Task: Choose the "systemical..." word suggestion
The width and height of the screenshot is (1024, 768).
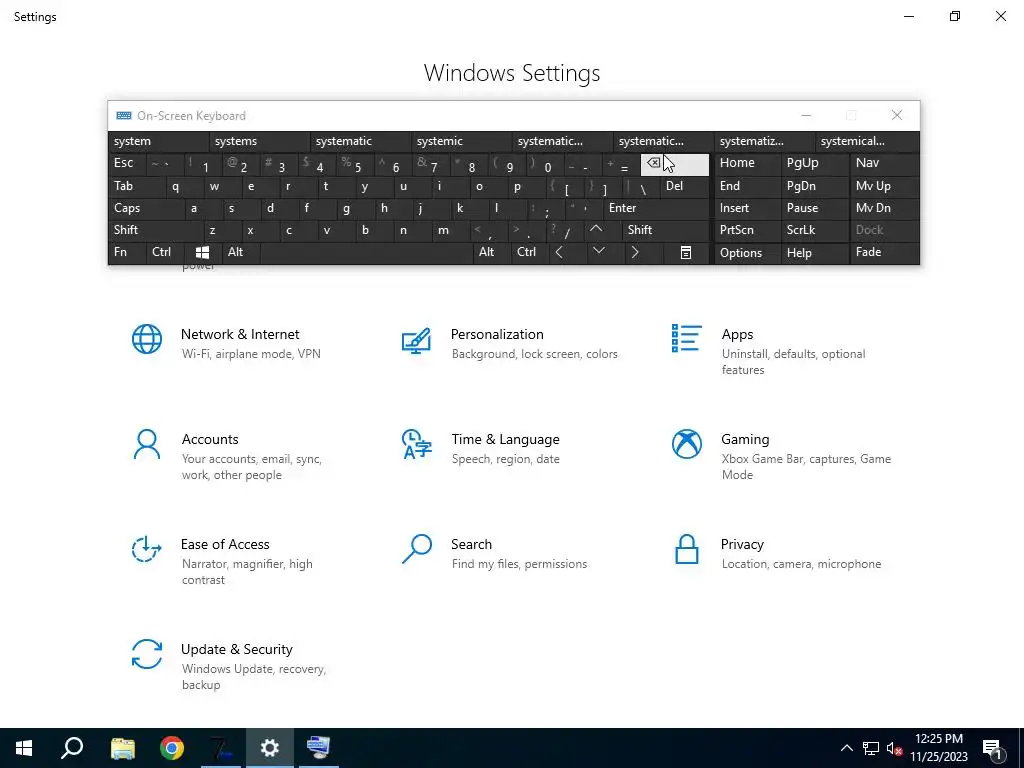Action: [x=867, y=142]
